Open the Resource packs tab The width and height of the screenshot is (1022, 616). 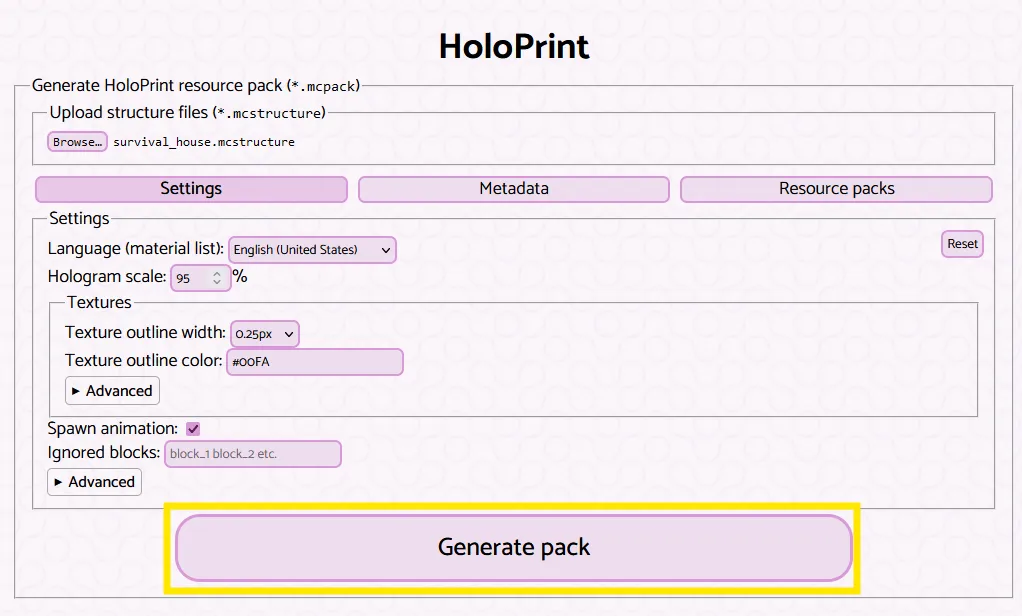(x=836, y=189)
